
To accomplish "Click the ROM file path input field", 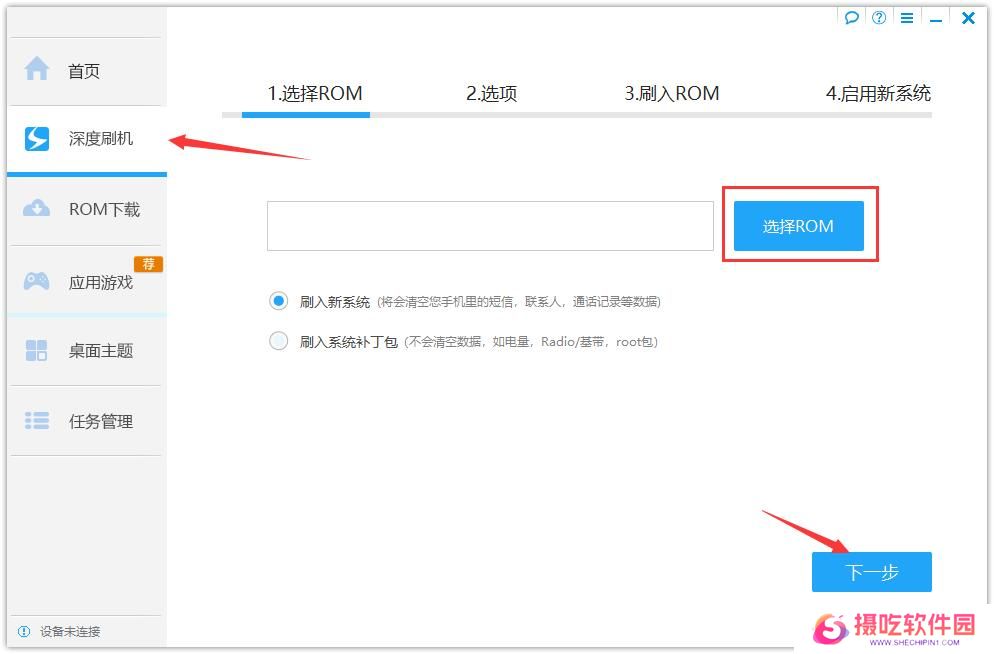I will click(490, 226).
